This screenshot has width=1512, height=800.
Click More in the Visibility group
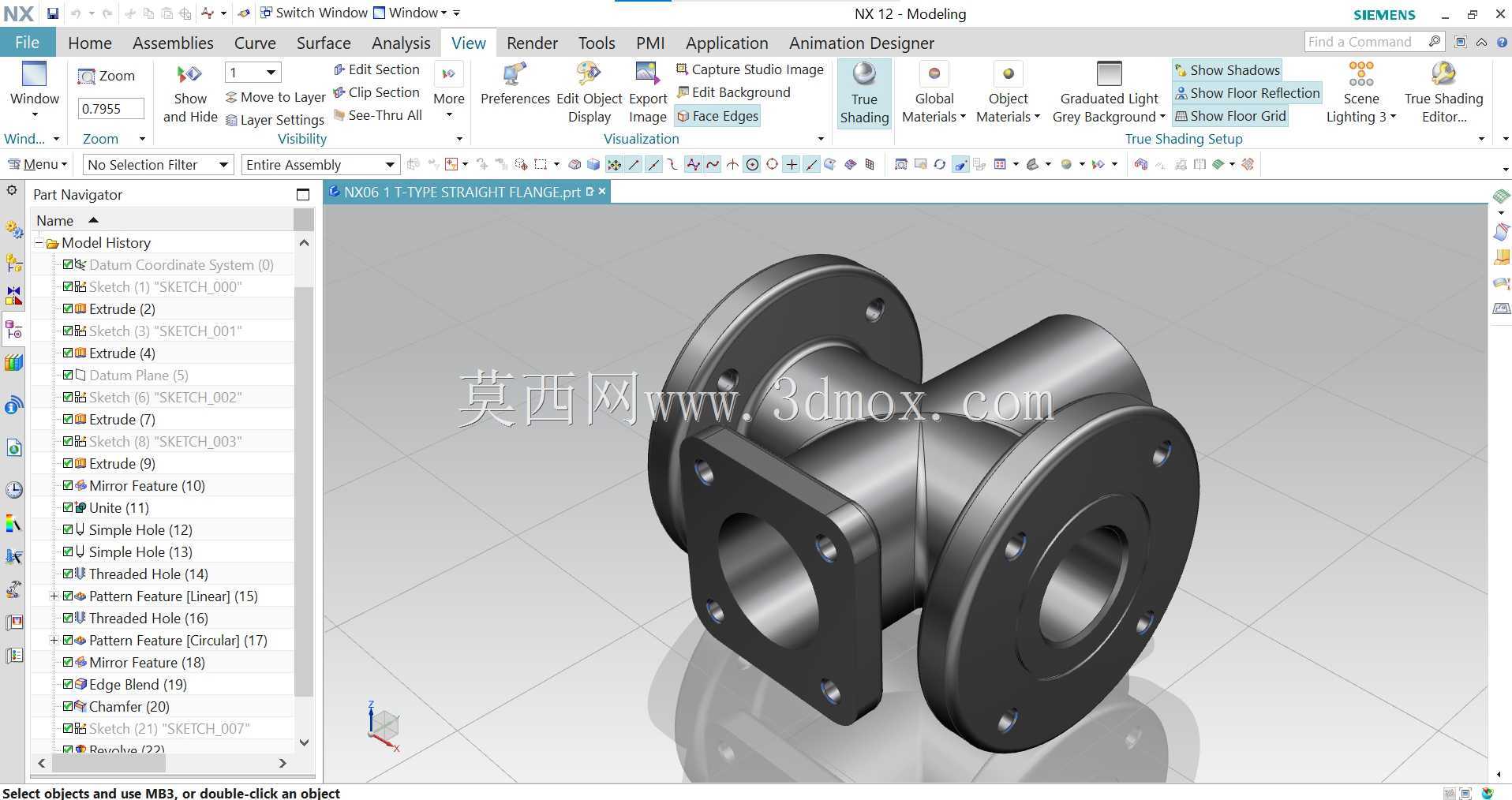448,91
